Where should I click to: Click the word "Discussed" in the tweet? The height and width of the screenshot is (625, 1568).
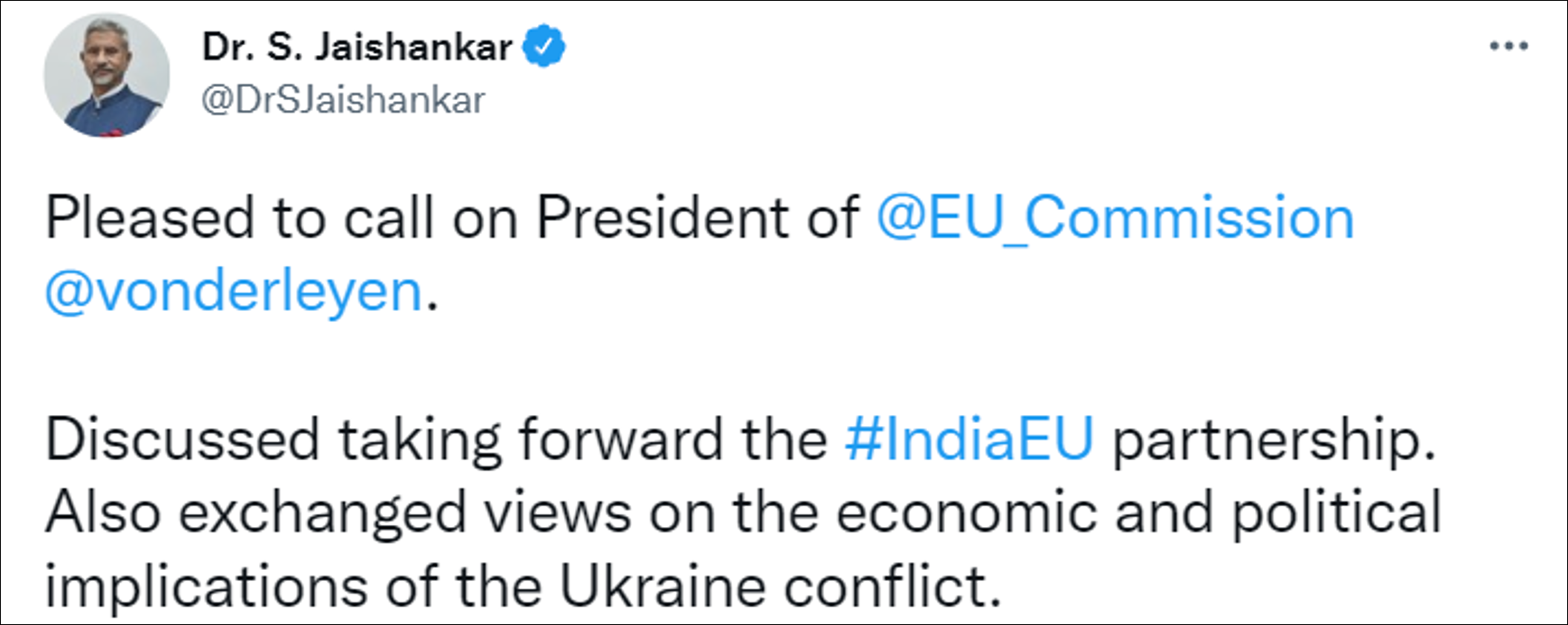pyautogui.click(x=182, y=439)
